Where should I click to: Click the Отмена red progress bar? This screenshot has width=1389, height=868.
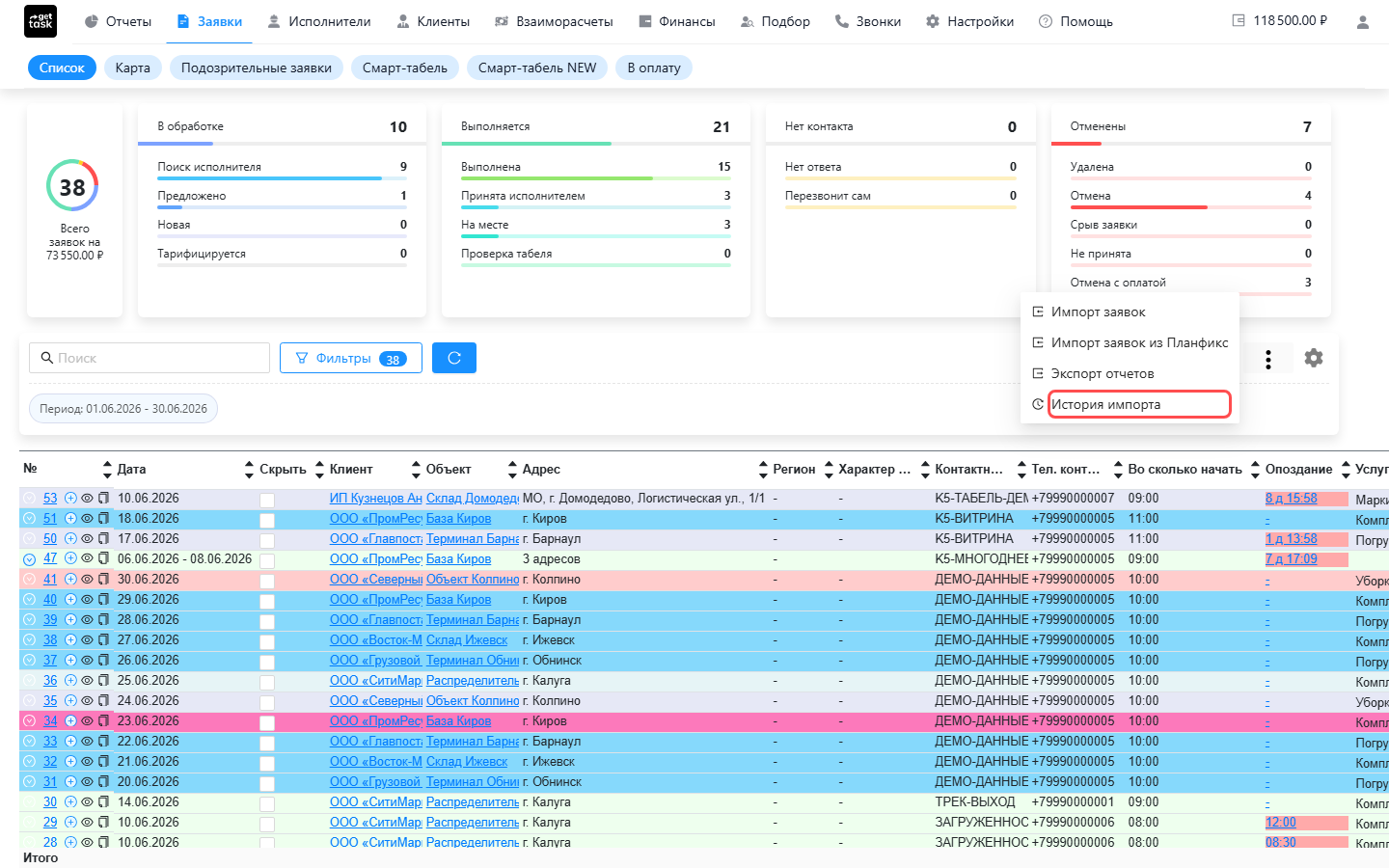pyautogui.click(x=1139, y=207)
